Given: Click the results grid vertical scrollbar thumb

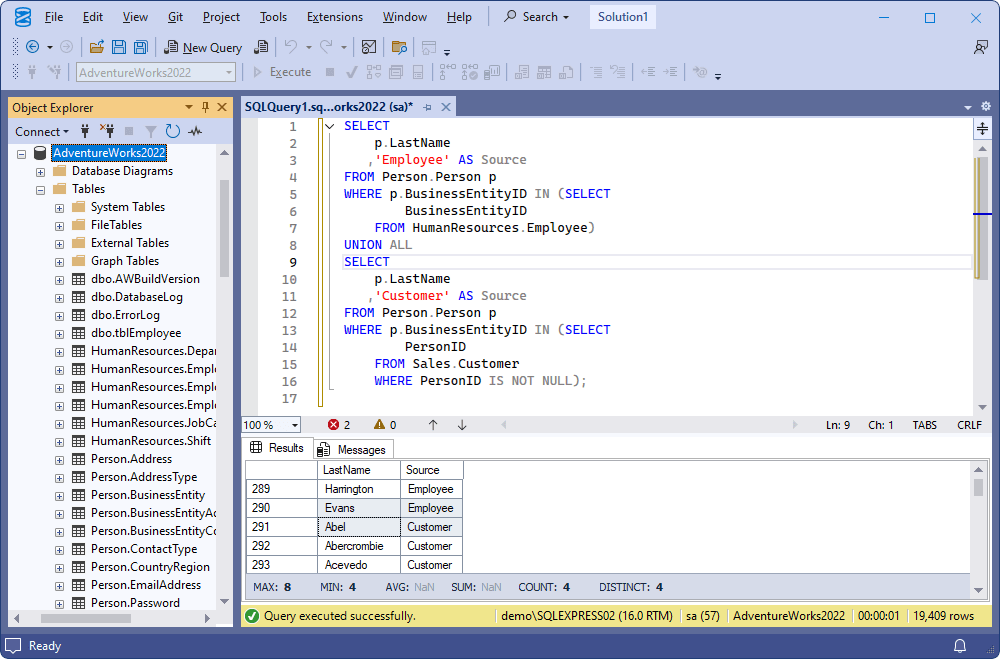Looking at the screenshot, I should (x=978, y=487).
